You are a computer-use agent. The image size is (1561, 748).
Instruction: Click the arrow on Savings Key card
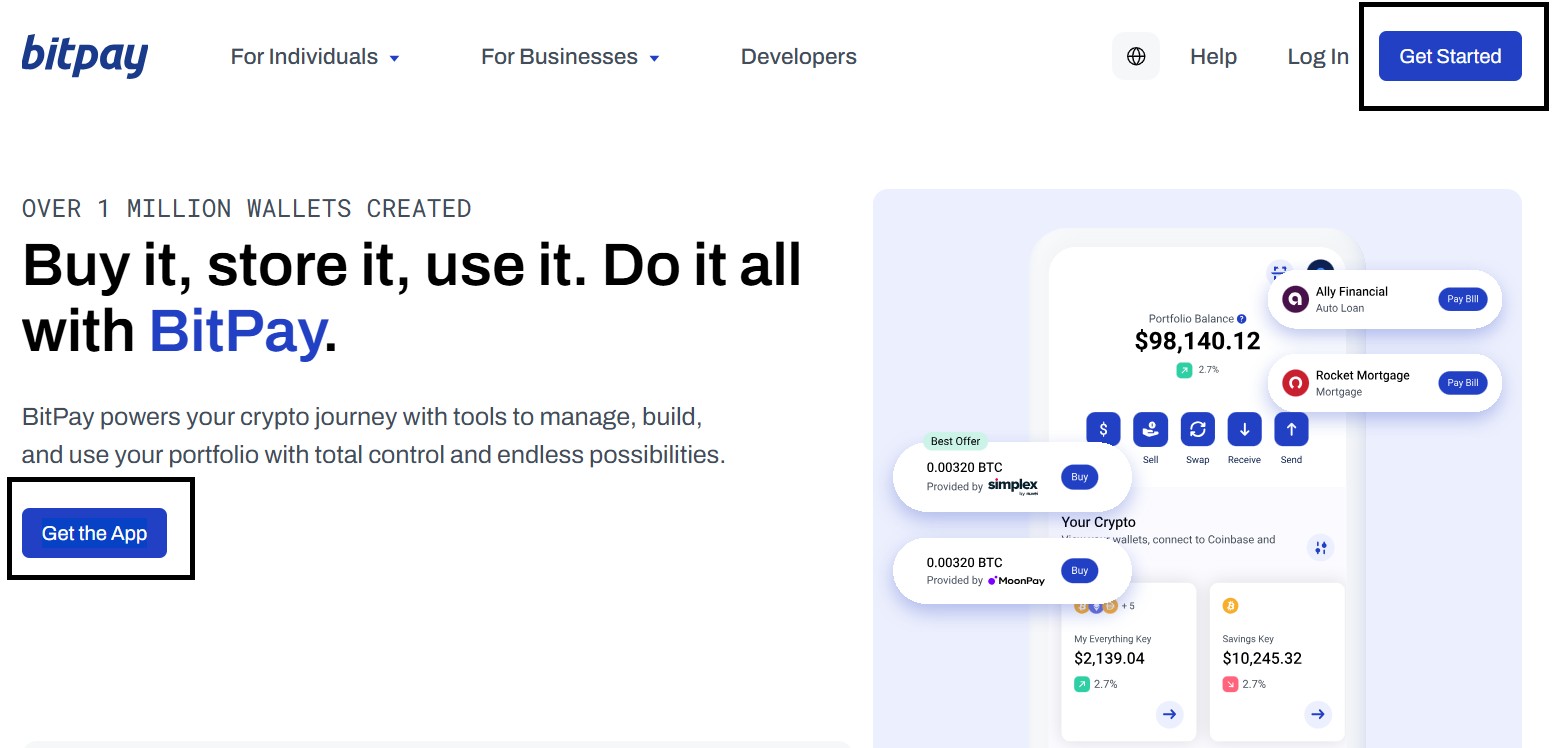coord(1318,714)
